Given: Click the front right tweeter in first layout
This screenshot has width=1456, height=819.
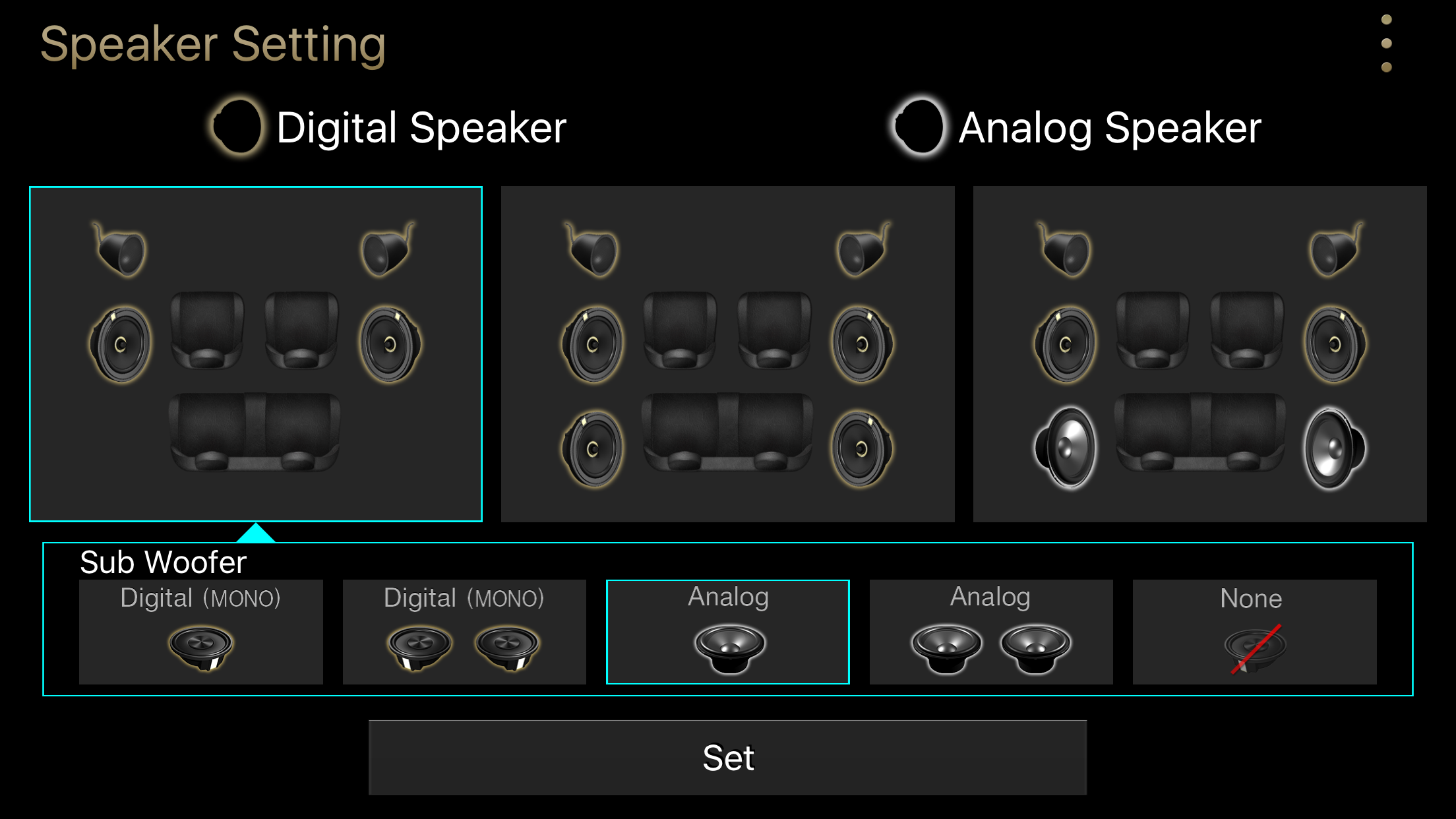Looking at the screenshot, I should [389, 249].
